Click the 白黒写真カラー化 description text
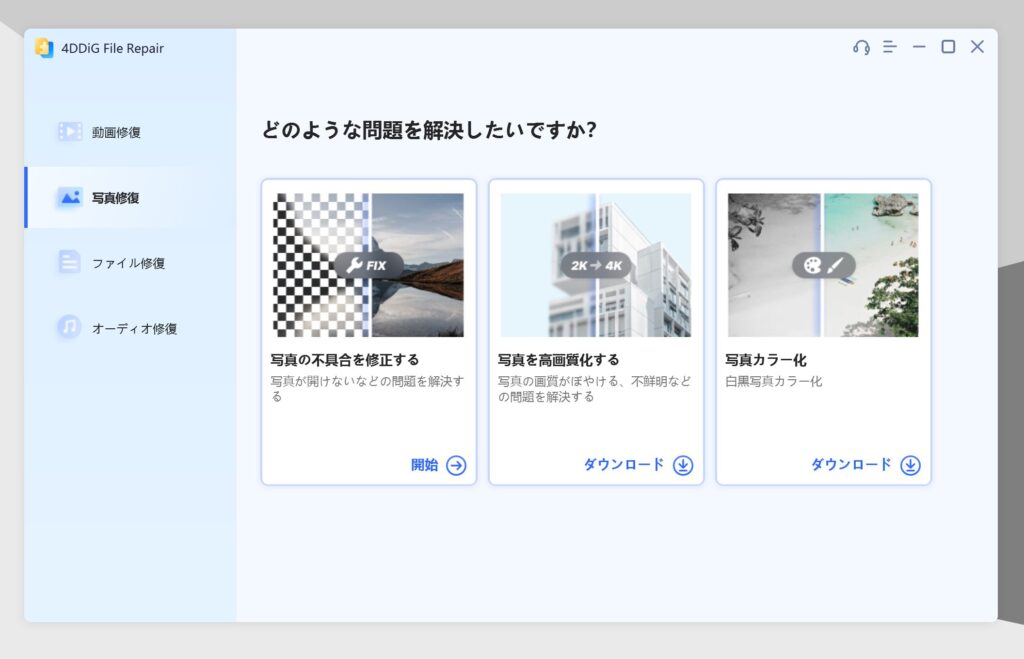 pos(774,381)
